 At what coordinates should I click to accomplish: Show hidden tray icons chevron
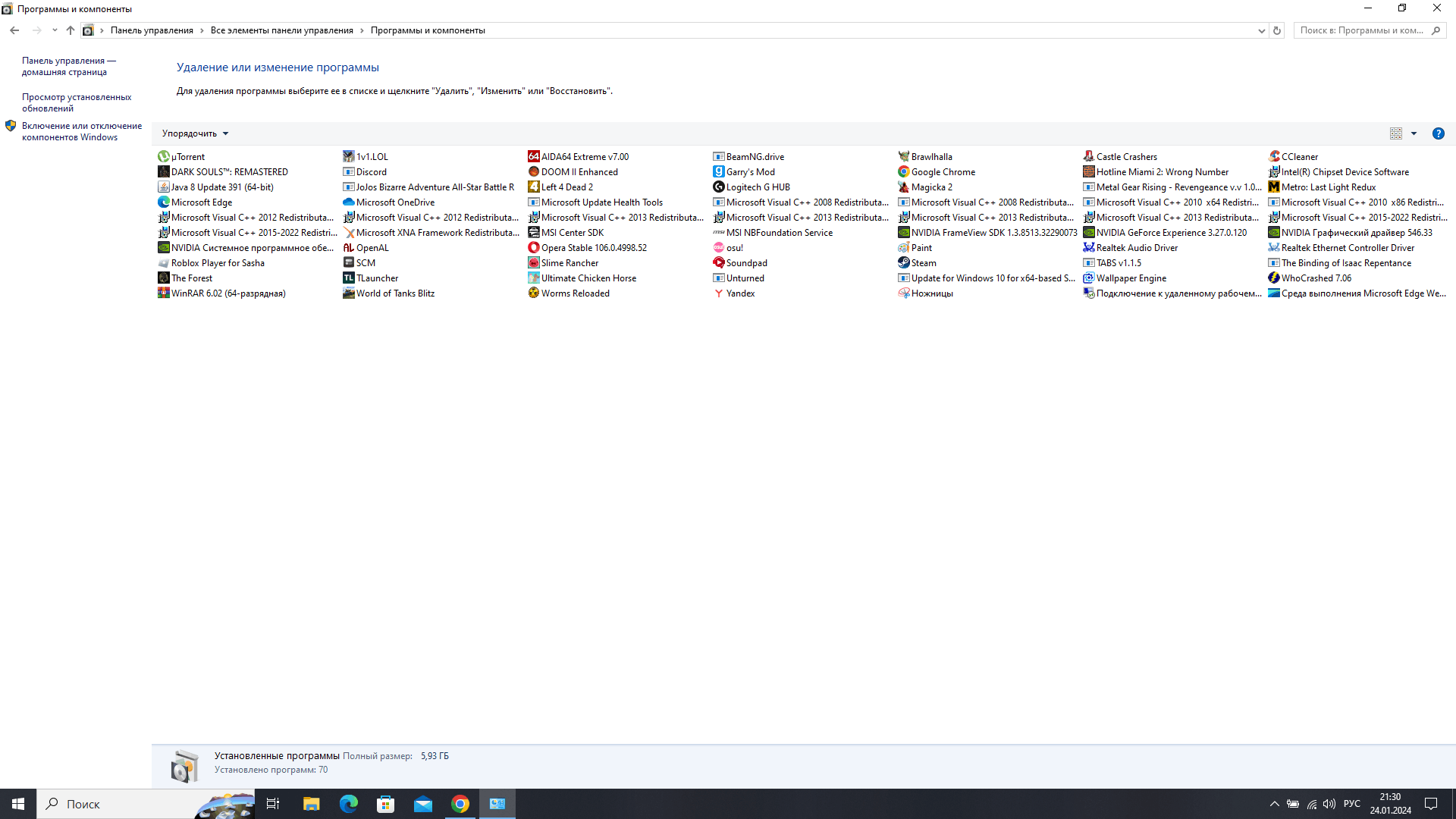pos(1274,804)
